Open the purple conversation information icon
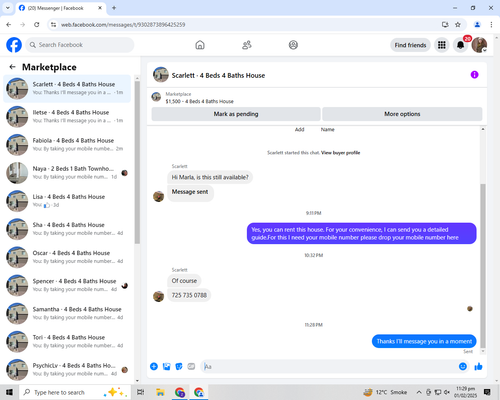 pos(474,75)
